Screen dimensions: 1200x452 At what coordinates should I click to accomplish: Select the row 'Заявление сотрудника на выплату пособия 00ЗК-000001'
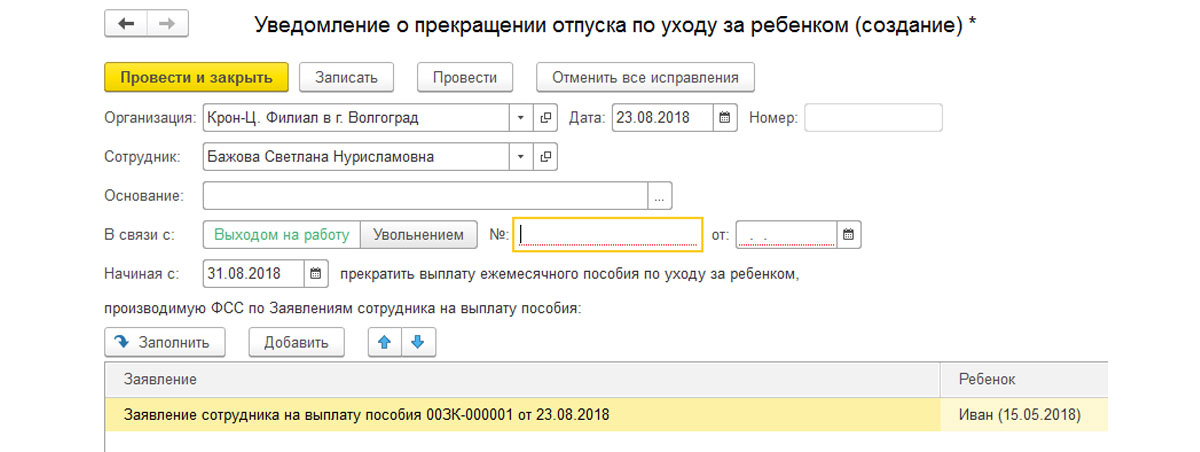click(x=366, y=414)
